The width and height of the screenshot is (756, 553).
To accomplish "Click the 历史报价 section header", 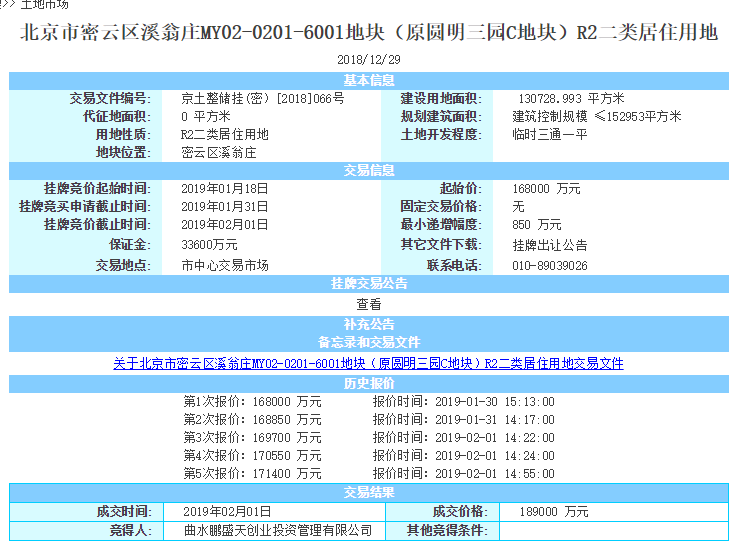I will click(x=369, y=384).
